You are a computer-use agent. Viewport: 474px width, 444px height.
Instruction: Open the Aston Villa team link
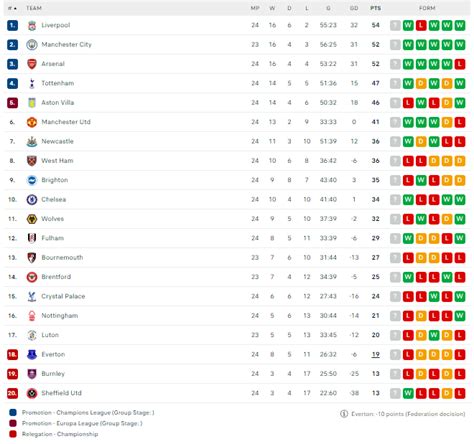tap(58, 103)
